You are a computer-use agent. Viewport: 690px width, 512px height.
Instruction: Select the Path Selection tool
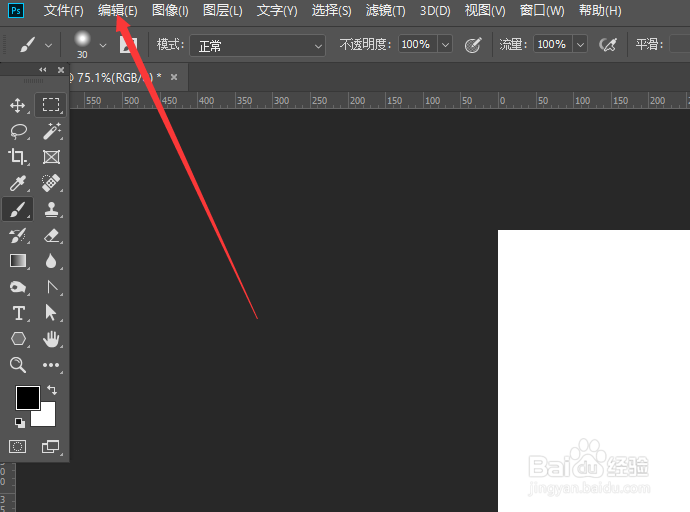click(x=51, y=313)
